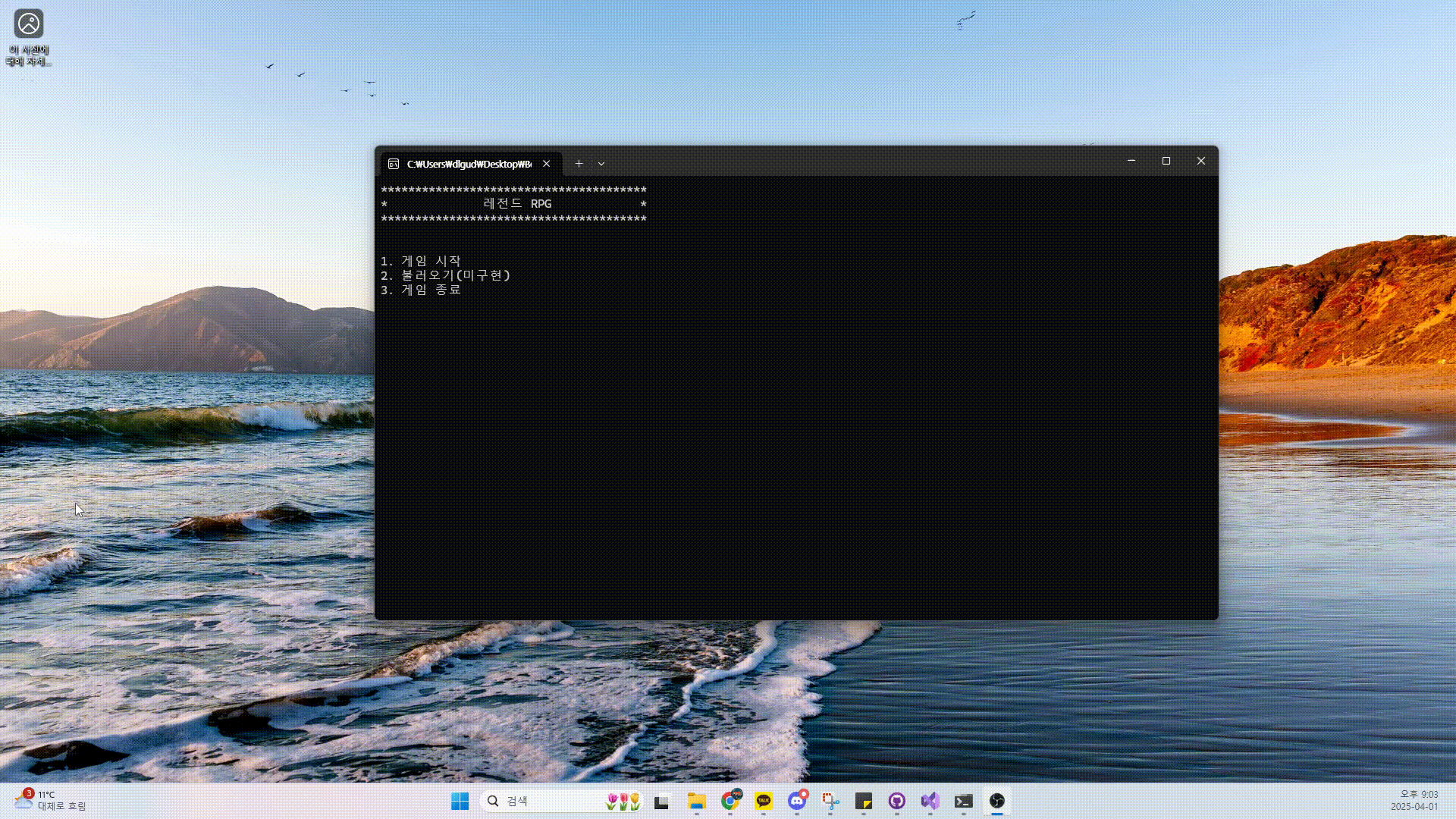Open the clock and date panel
This screenshot has width=1456, height=819.
1414,800
